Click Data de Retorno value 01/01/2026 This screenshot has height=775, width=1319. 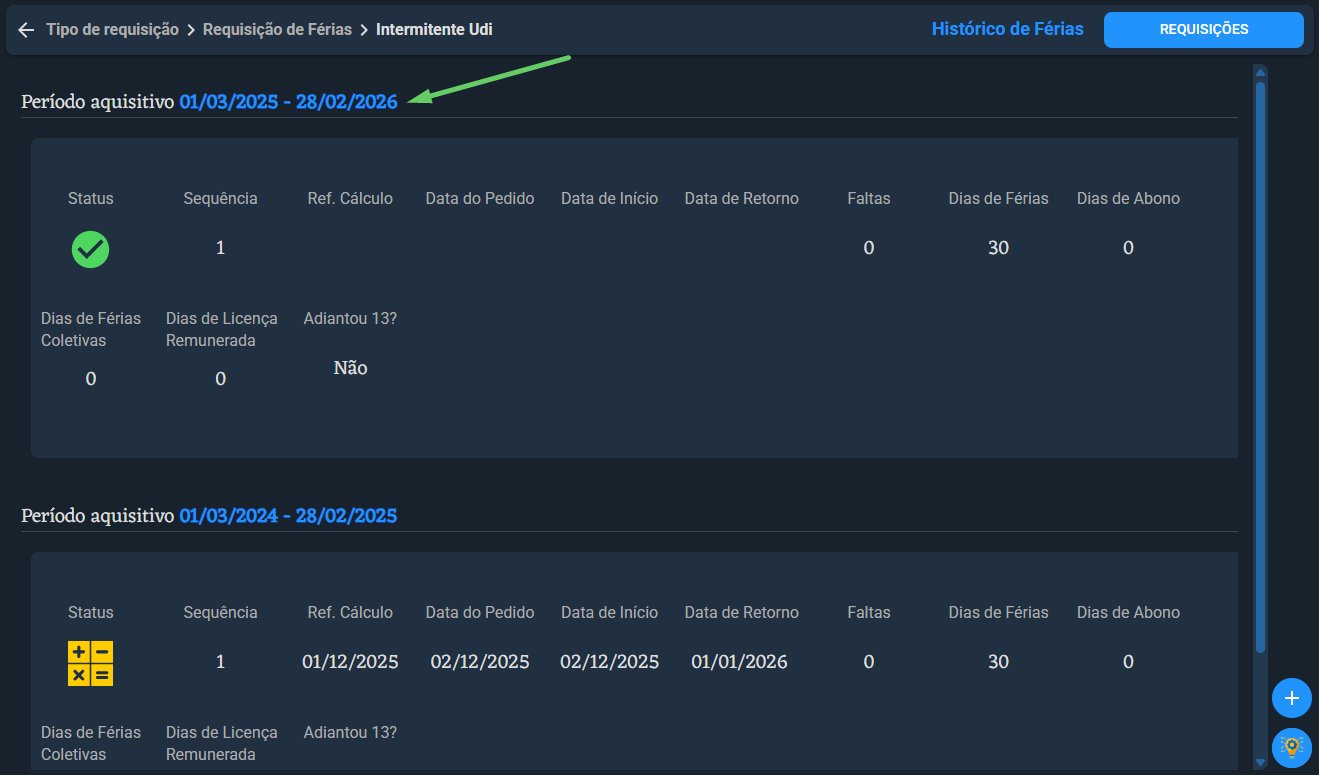[739, 662]
